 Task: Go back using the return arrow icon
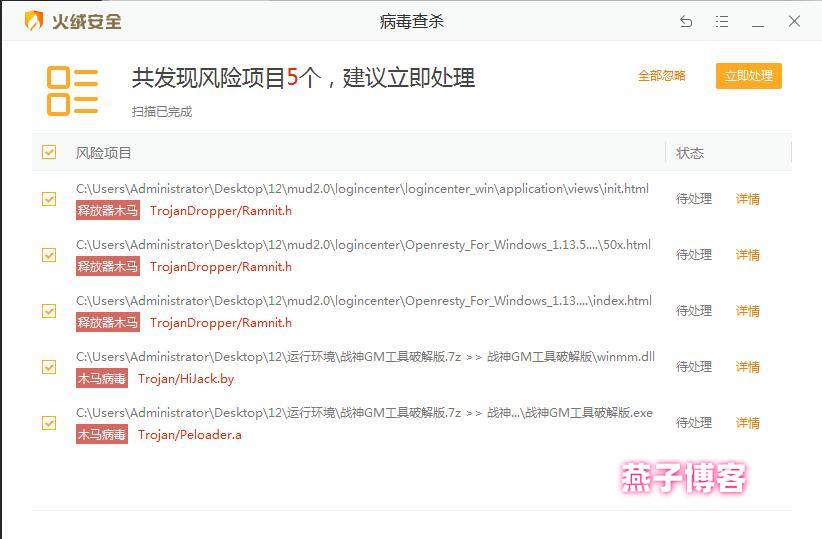(x=686, y=21)
